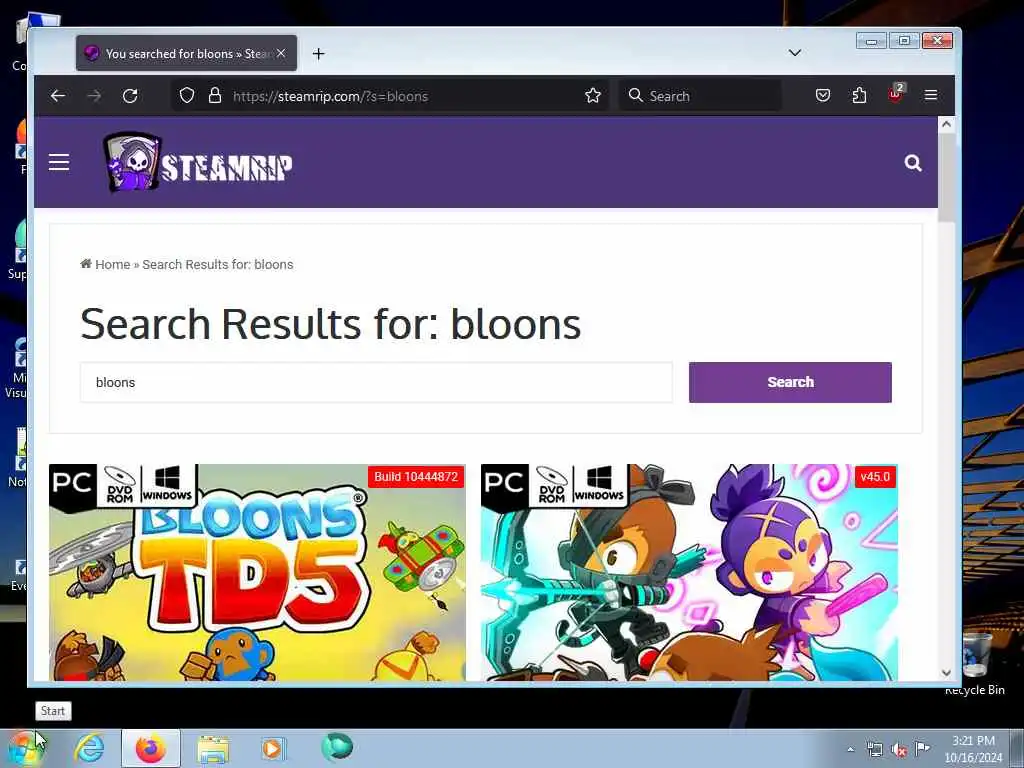The height and width of the screenshot is (768, 1024).
Task: Open the v45.0 Bloons game thumbnail
Action: click(x=689, y=573)
